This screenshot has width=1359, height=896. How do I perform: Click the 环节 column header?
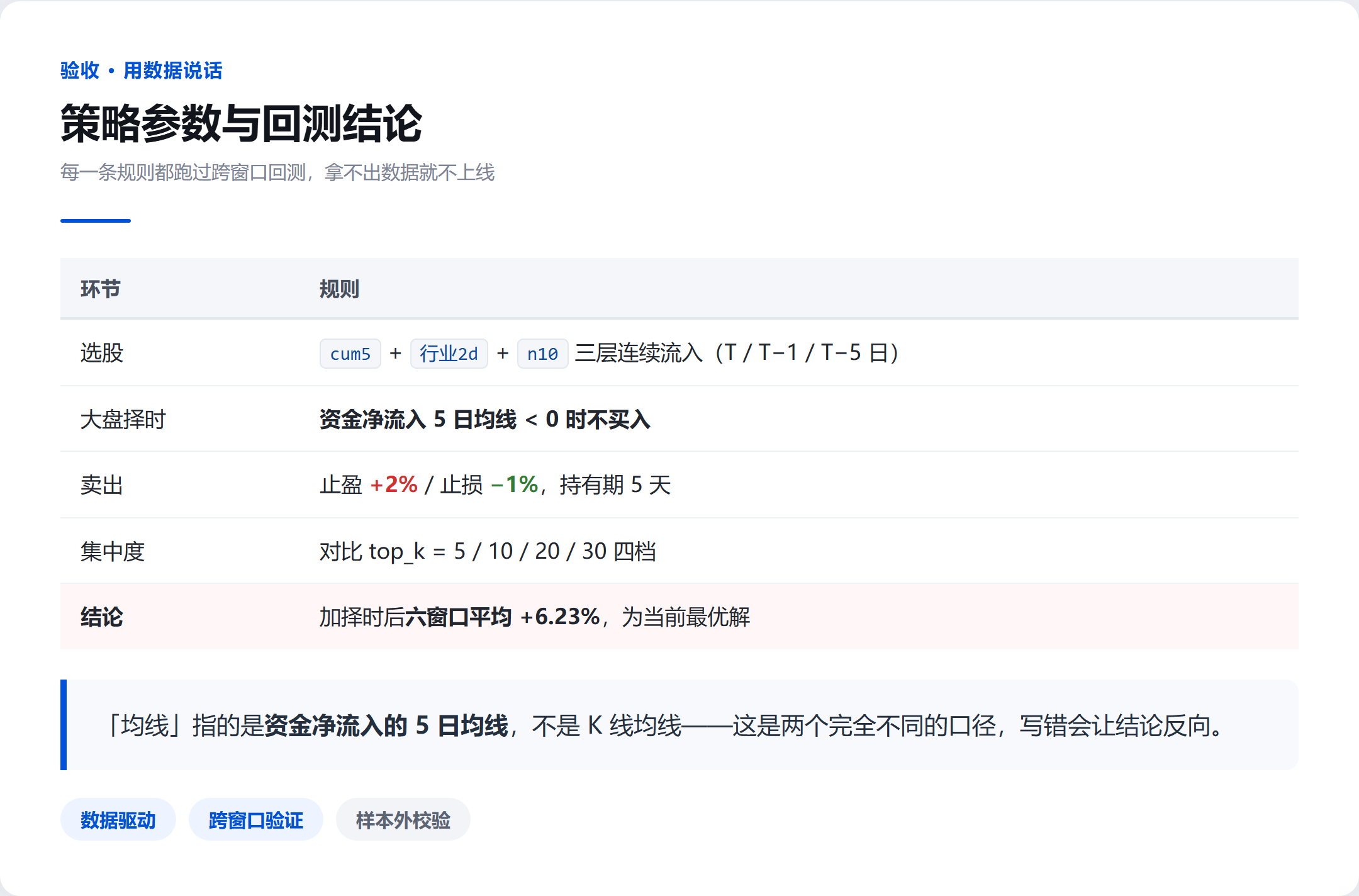tap(101, 289)
